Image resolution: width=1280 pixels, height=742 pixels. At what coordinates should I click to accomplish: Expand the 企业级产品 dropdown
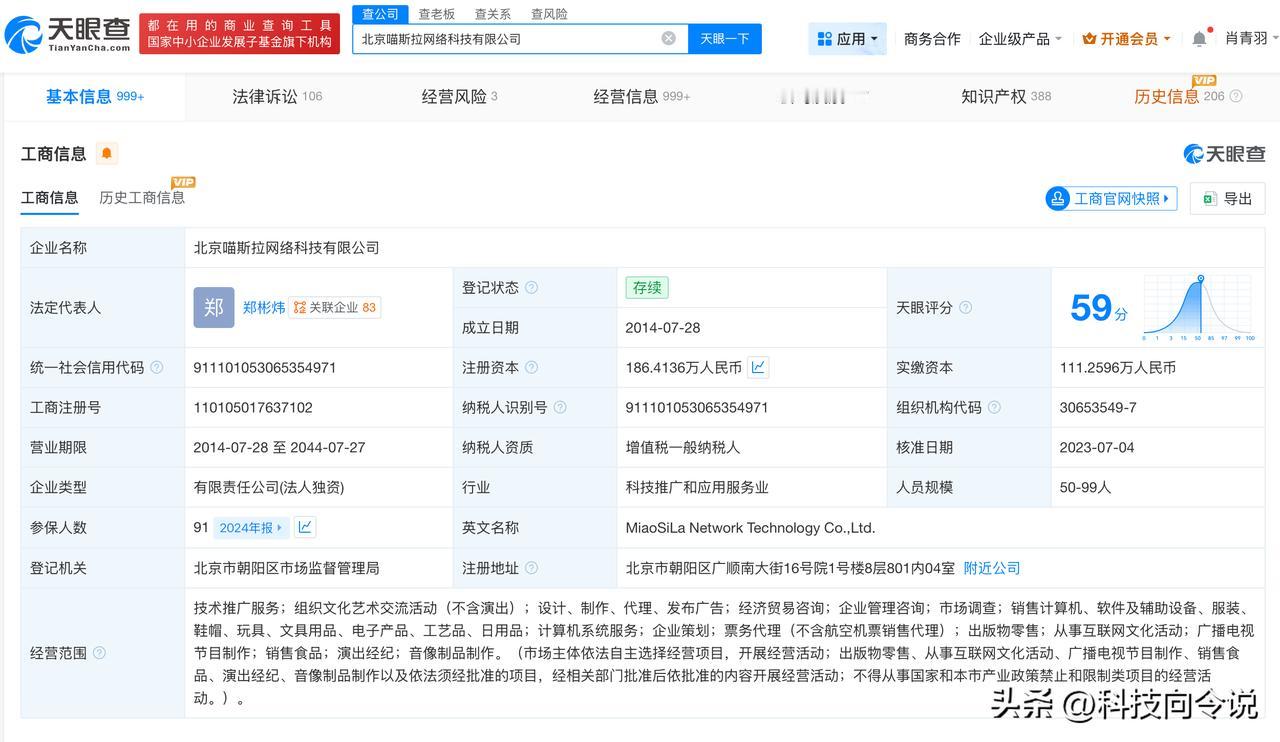tap(1020, 39)
